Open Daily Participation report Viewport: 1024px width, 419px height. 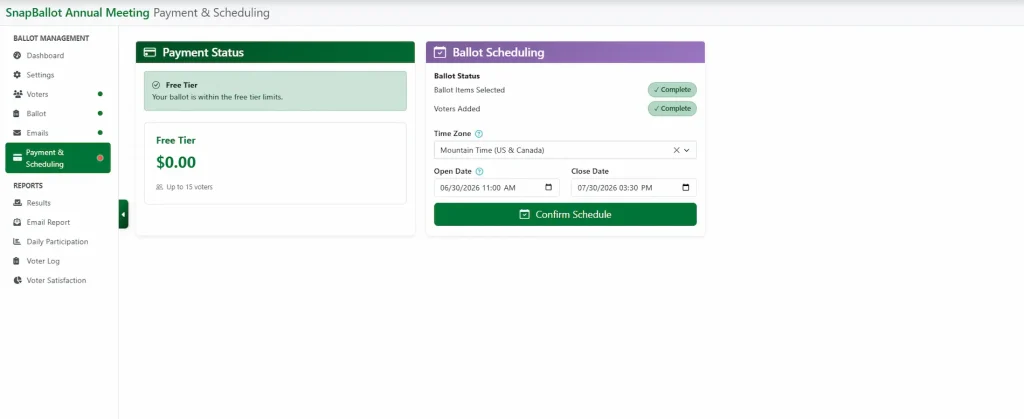(x=58, y=241)
